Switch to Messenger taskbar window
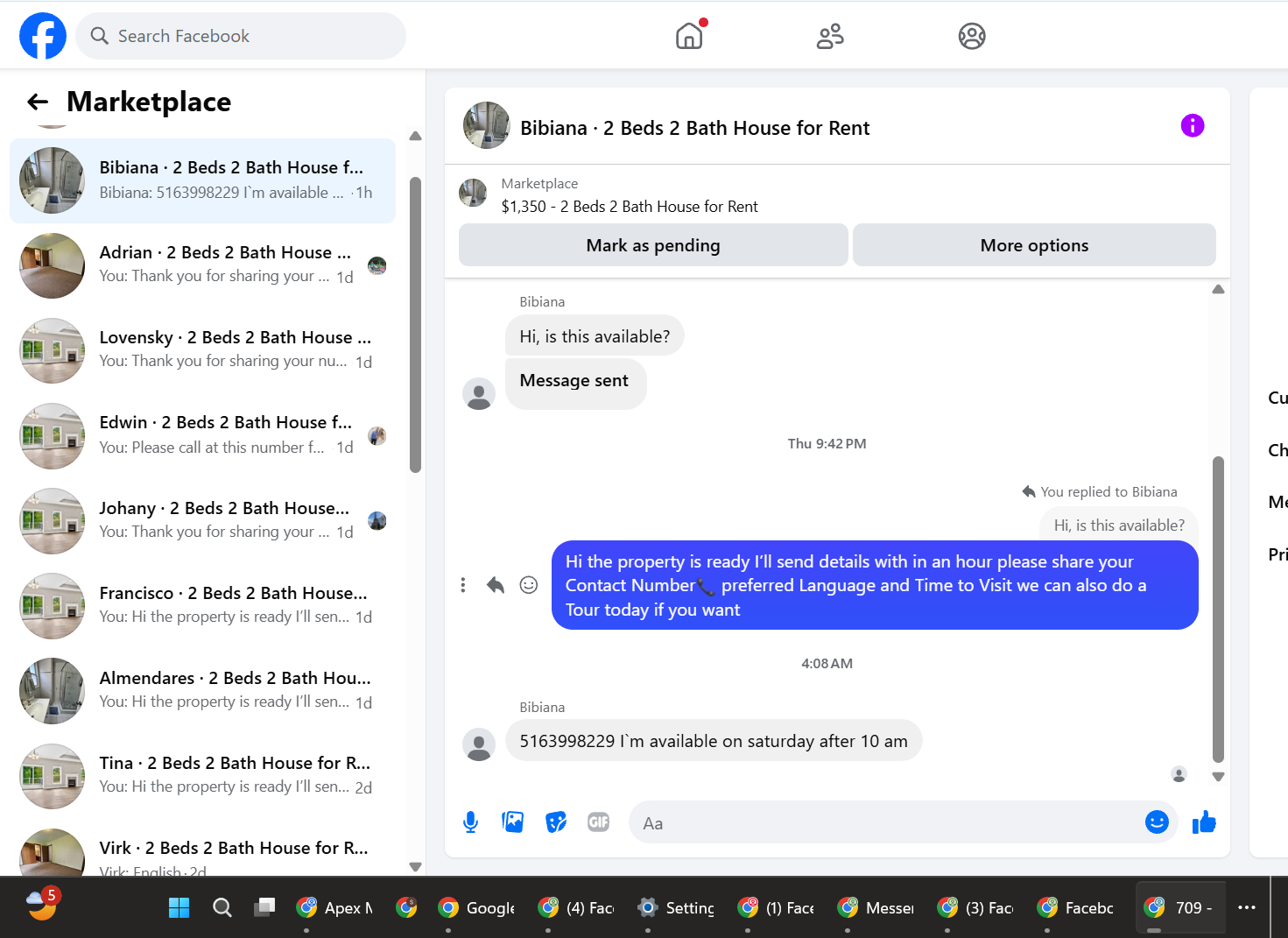 (876, 908)
